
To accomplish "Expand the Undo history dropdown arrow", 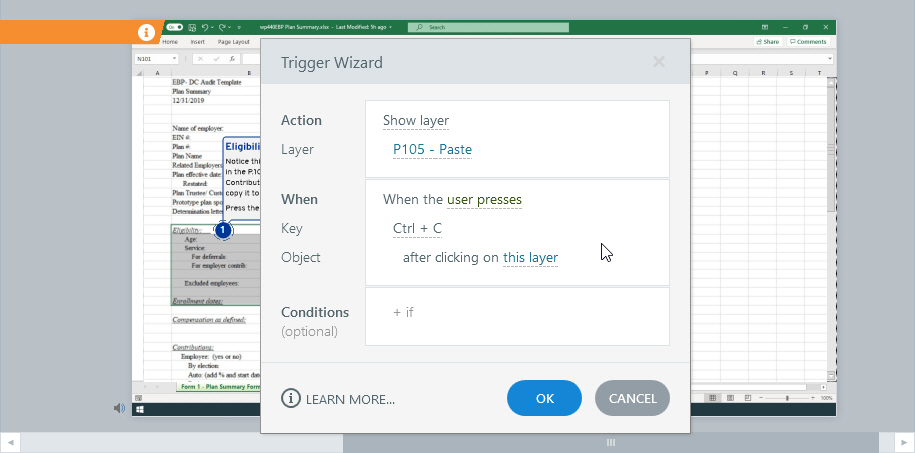I will coord(212,27).
